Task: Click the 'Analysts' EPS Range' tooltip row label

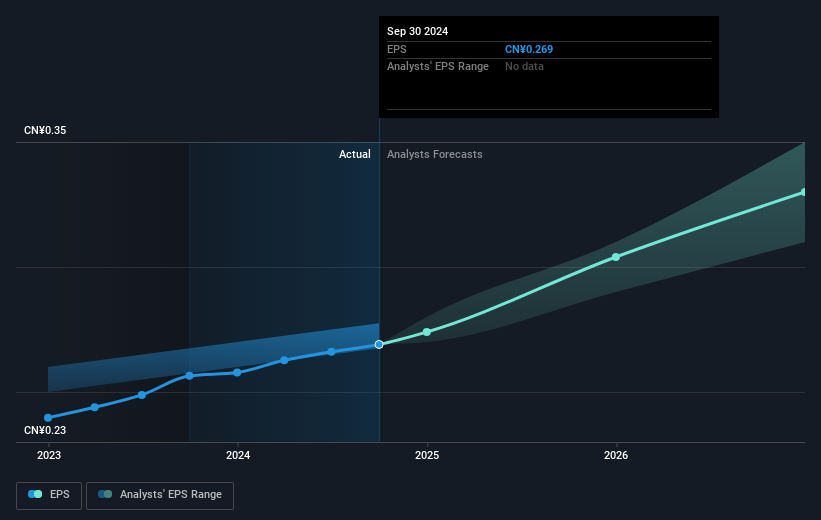Action: point(438,67)
